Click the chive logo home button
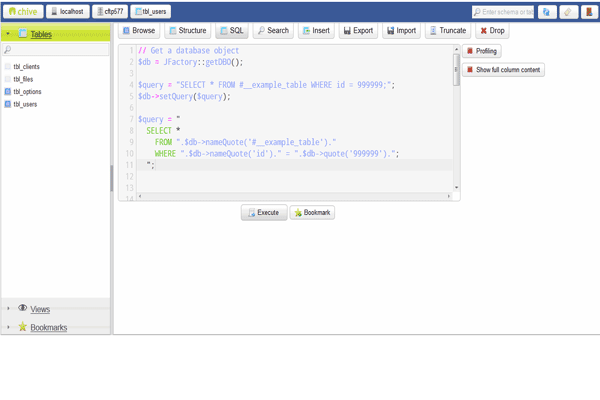 [22, 11]
